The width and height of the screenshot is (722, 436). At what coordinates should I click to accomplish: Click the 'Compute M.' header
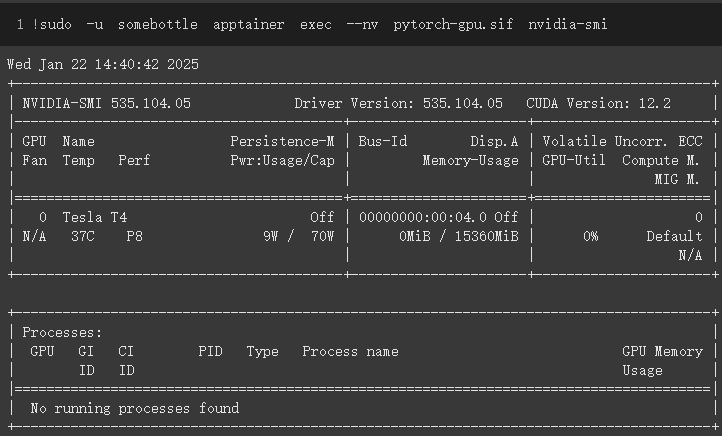tap(661, 161)
